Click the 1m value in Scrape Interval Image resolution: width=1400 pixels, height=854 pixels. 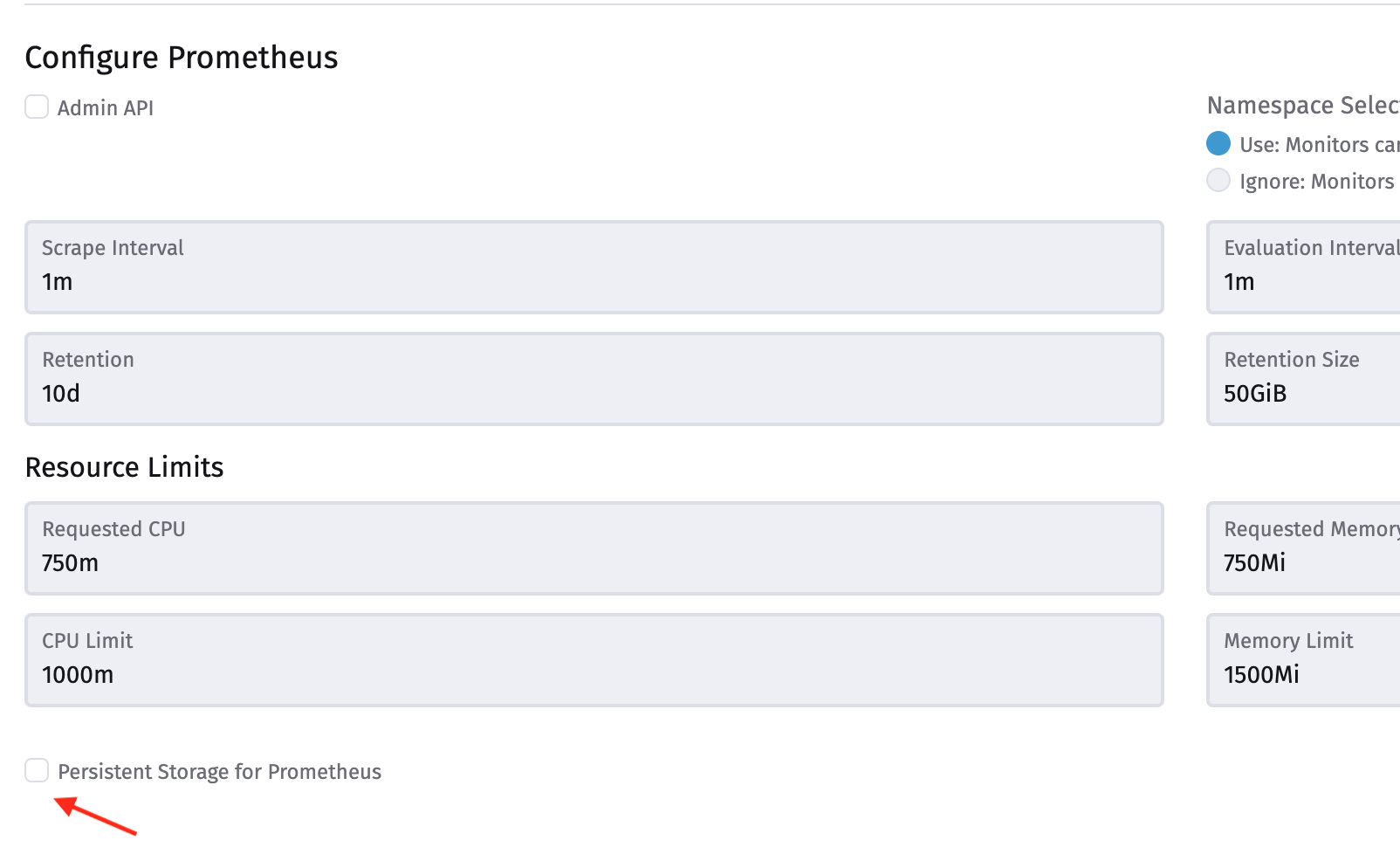click(x=58, y=281)
